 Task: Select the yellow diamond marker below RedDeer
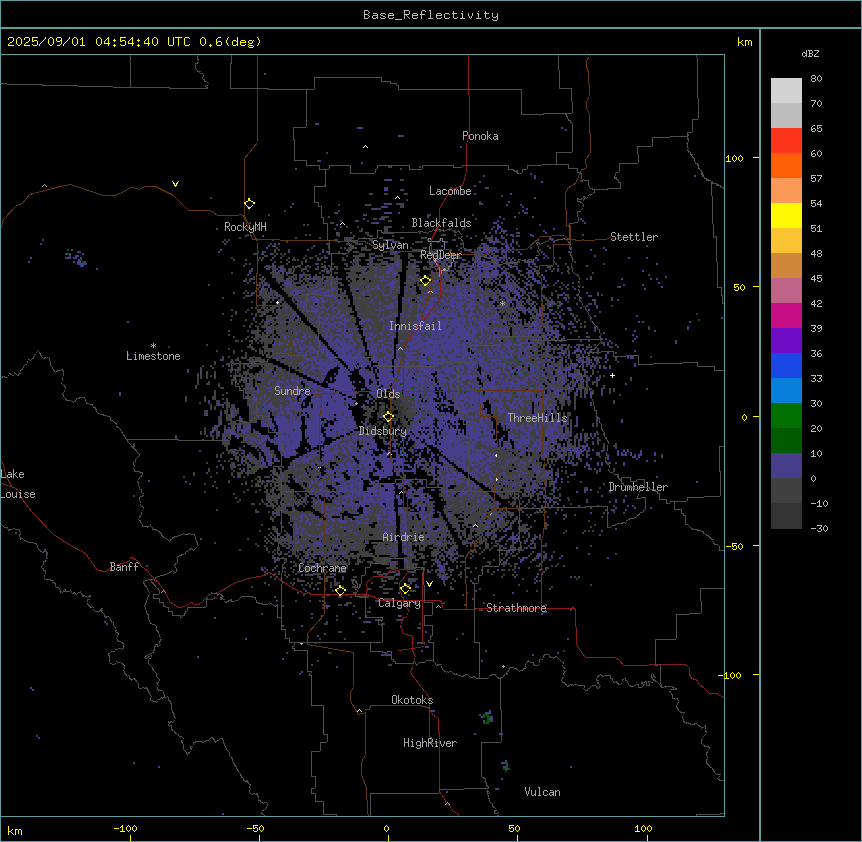point(426,281)
